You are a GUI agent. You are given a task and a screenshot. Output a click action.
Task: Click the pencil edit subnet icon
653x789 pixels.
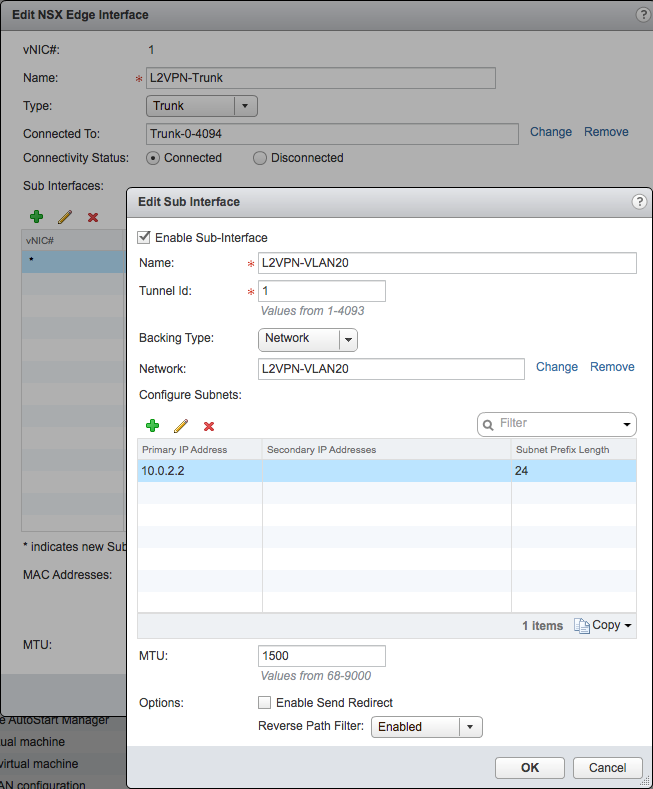click(x=181, y=426)
